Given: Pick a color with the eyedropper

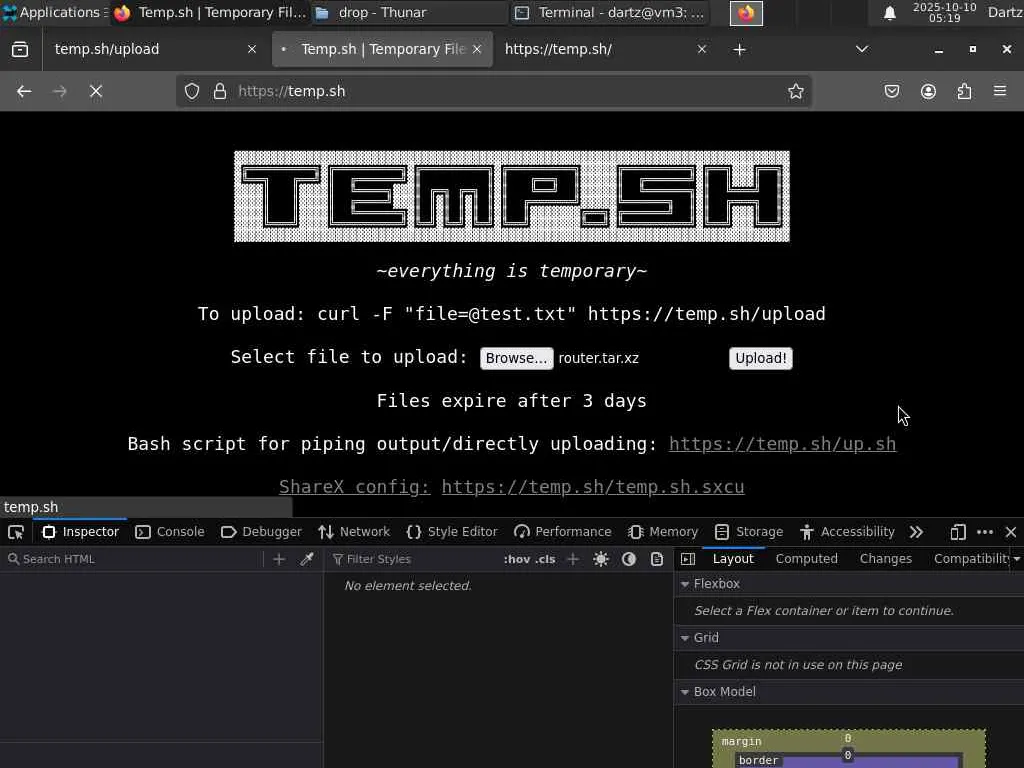Looking at the screenshot, I should tap(306, 559).
